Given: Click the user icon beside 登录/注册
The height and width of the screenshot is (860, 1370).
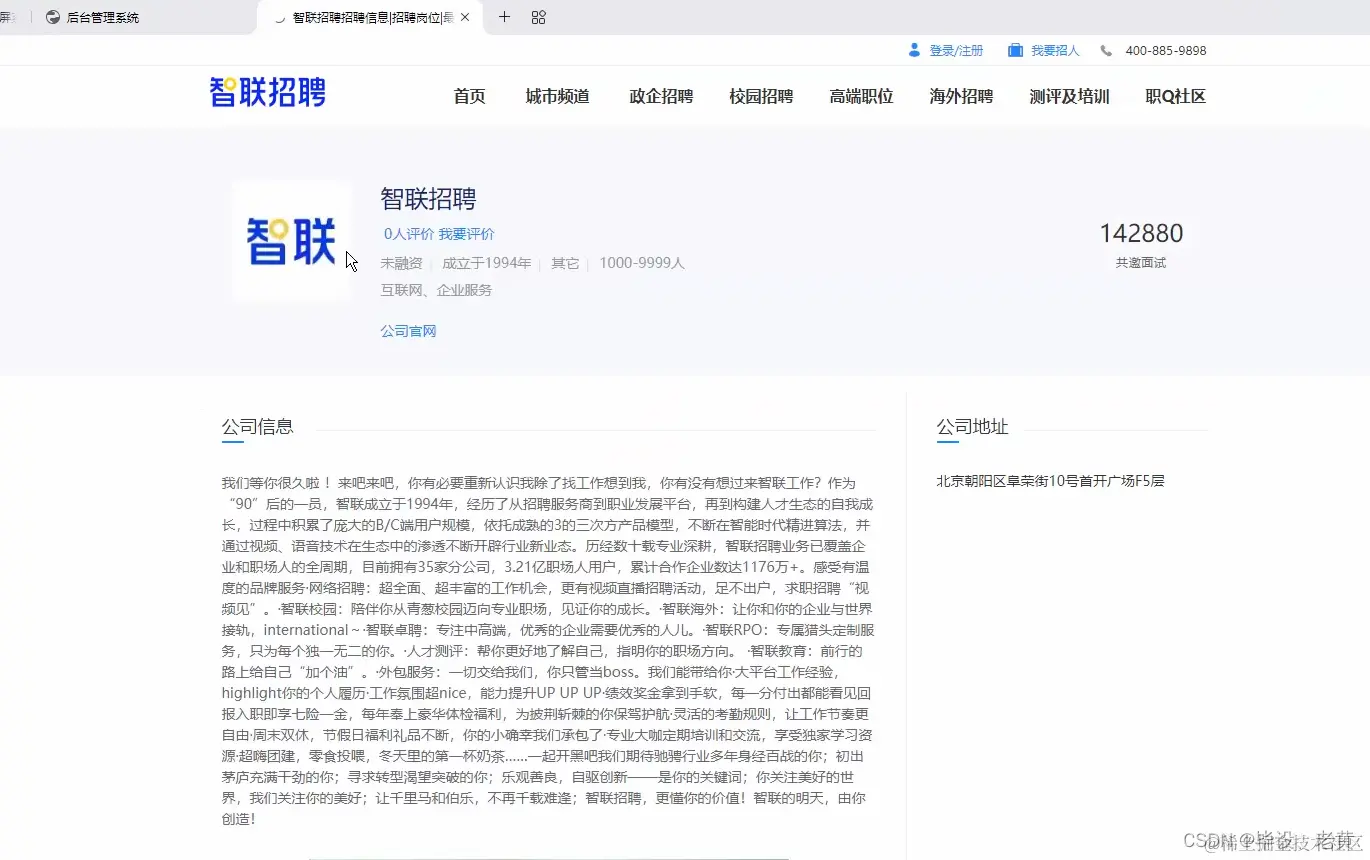Looking at the screenshot, I should [914, 50].
